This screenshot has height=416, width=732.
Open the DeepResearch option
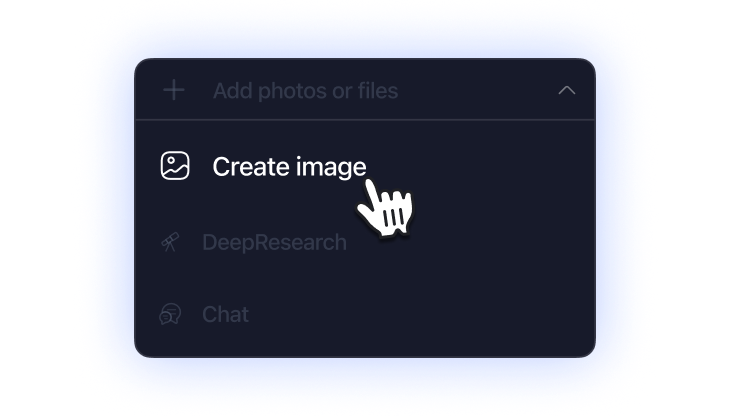[274, 243]
